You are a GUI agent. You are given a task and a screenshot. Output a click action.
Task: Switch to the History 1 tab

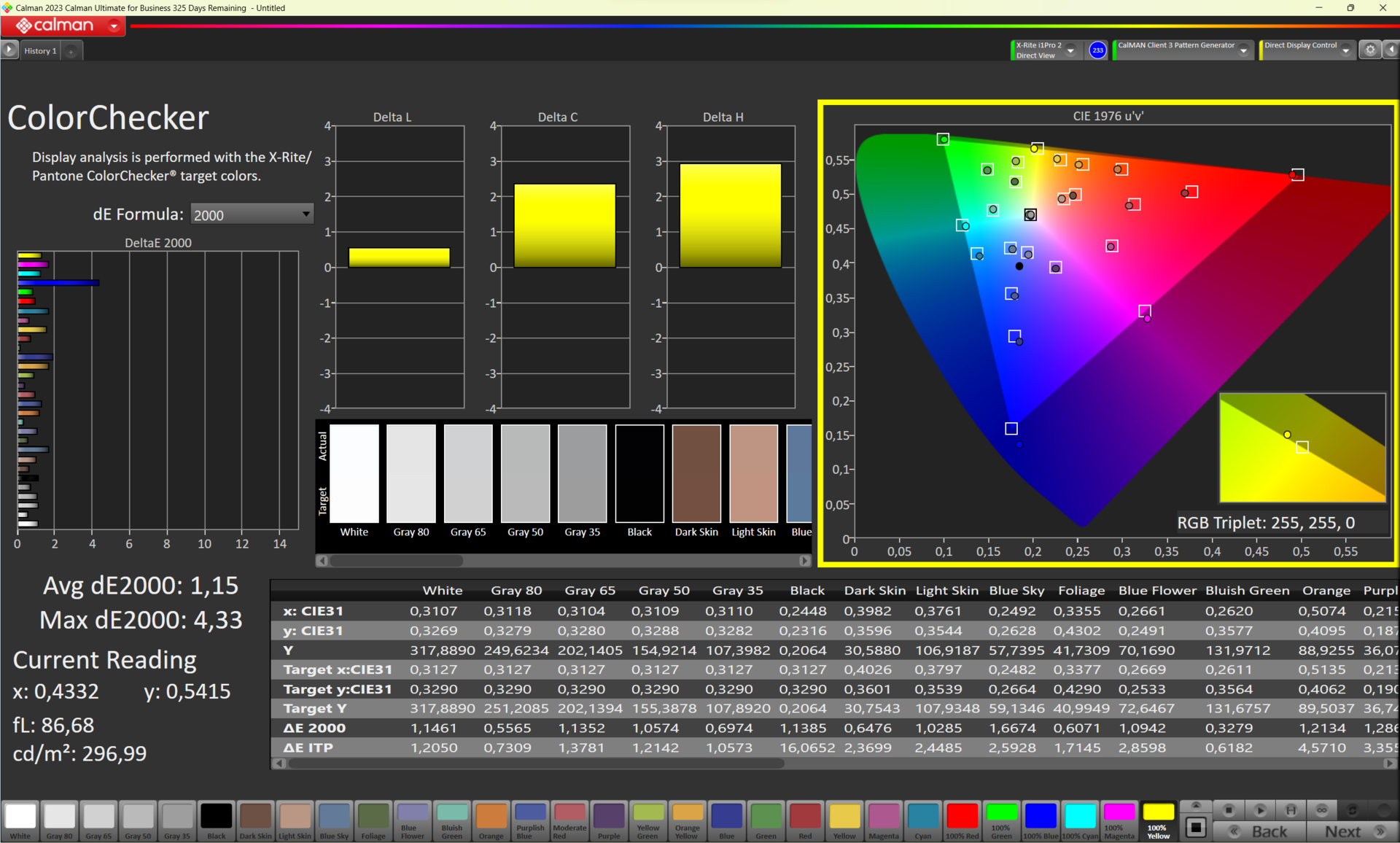(x=40, y=51)
